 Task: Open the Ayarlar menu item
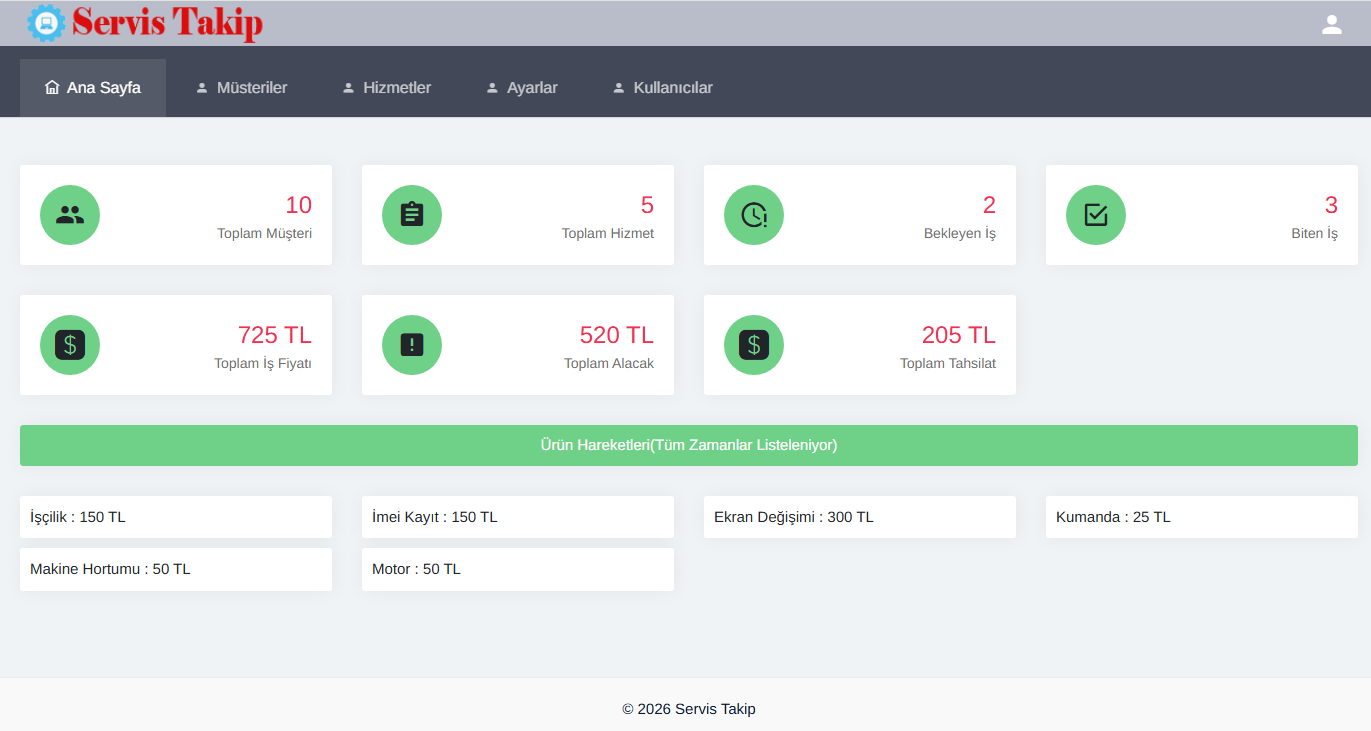[522, 88]
